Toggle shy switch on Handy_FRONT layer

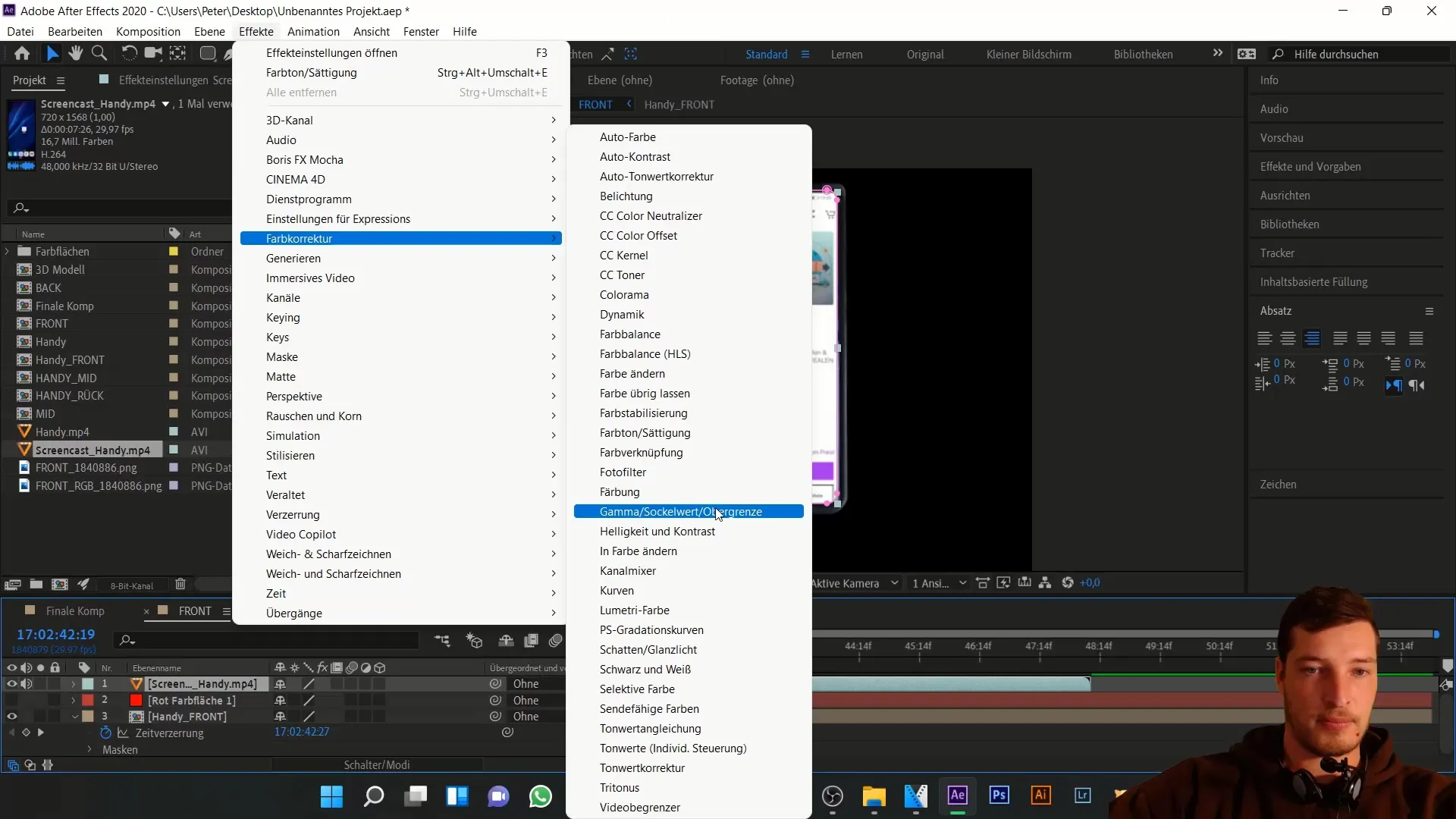(280, 716)
